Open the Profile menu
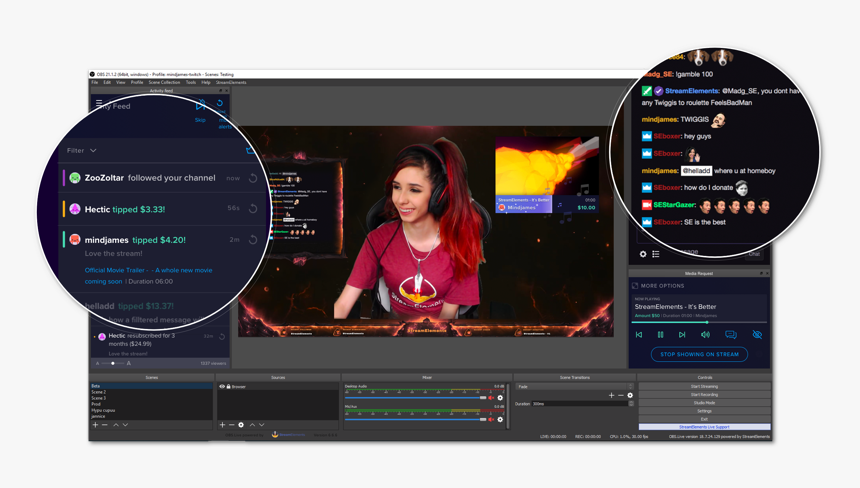The width and height of the screenshot is (860, 488). point(137,82)
